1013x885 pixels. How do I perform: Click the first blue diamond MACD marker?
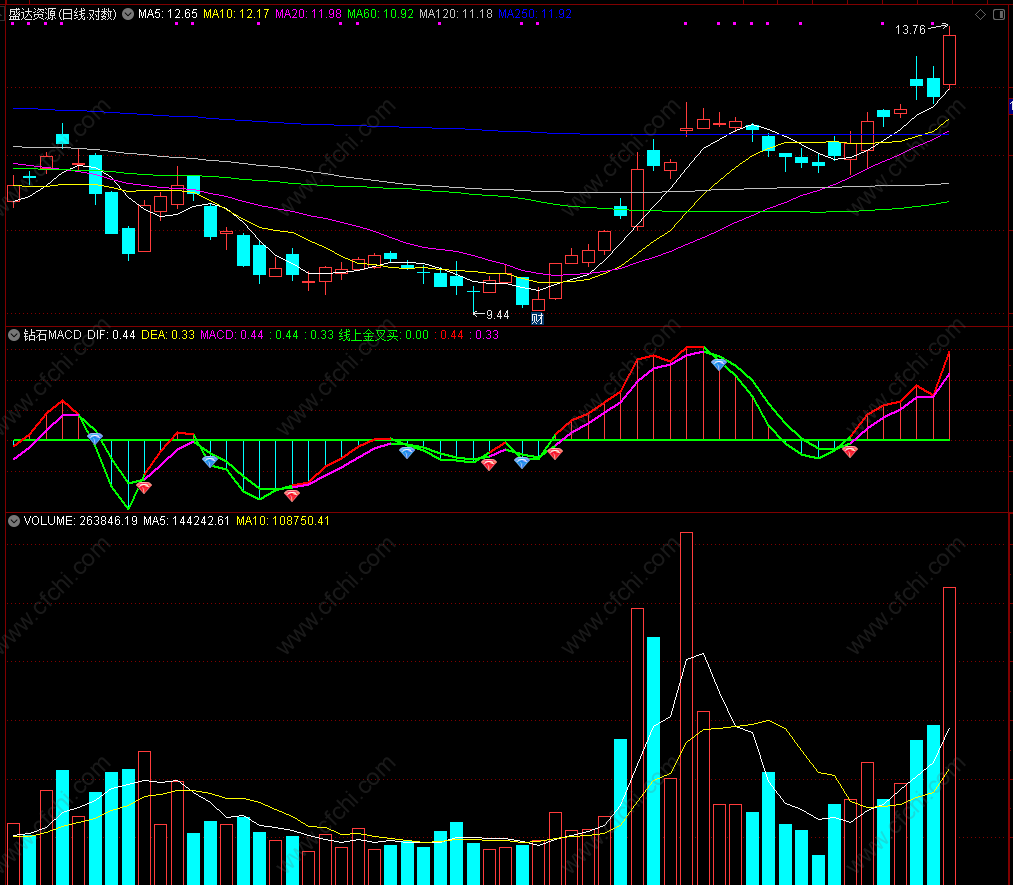95,439
